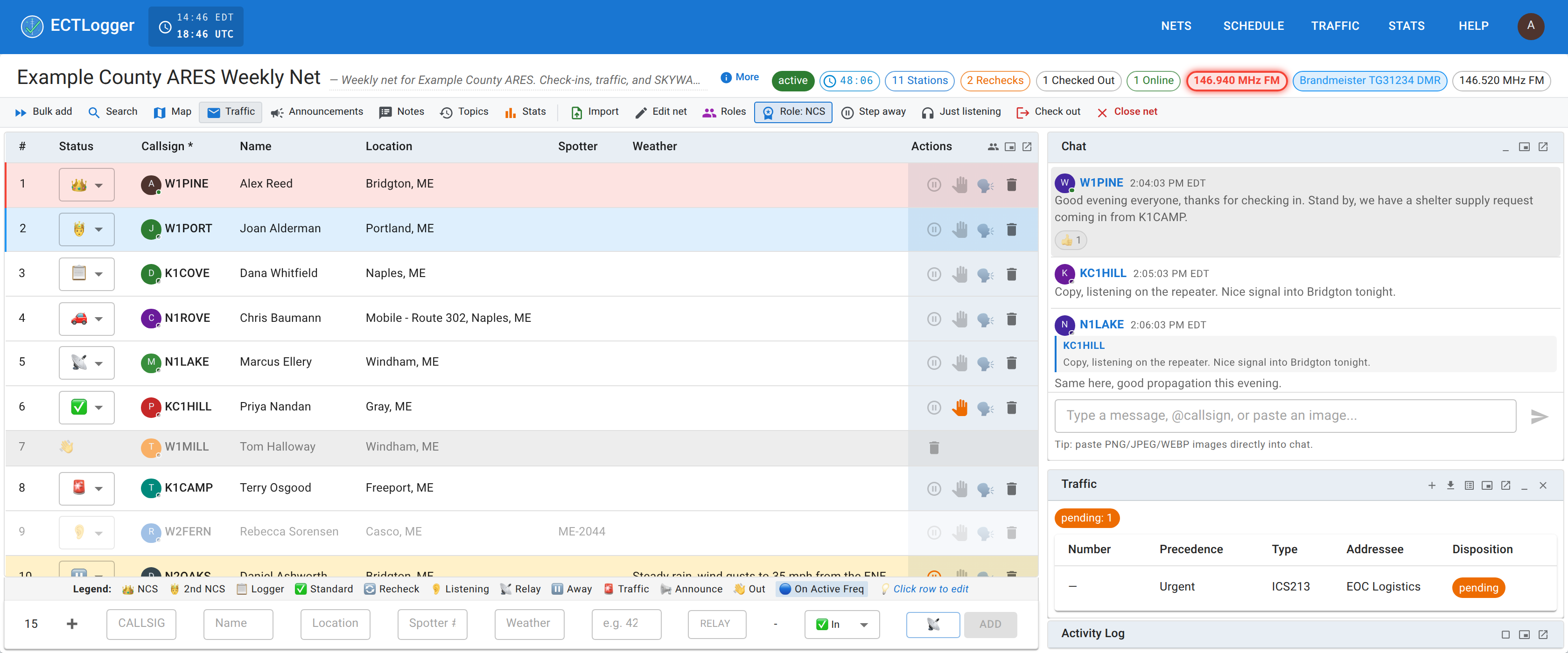
Task: Delete the W1MILL checked-out row
Action: pos(934,448)
